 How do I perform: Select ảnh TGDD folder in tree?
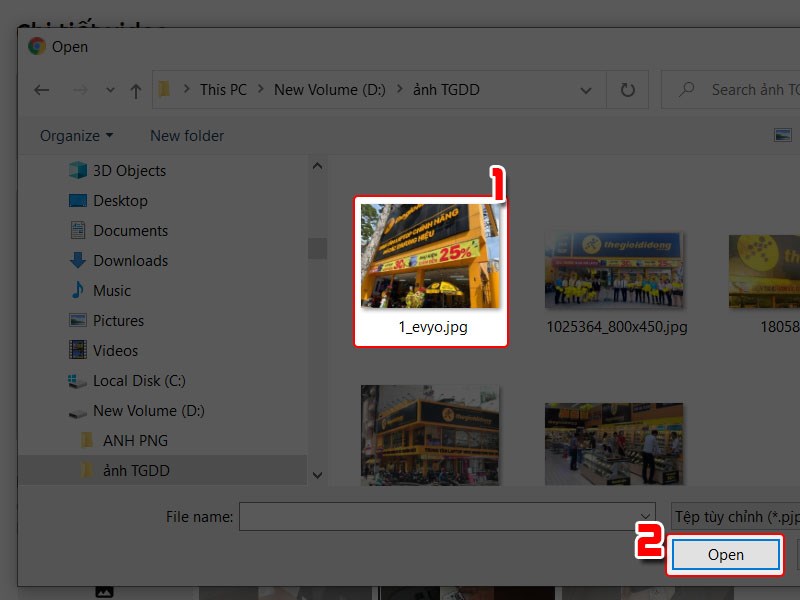coord(136,470)
